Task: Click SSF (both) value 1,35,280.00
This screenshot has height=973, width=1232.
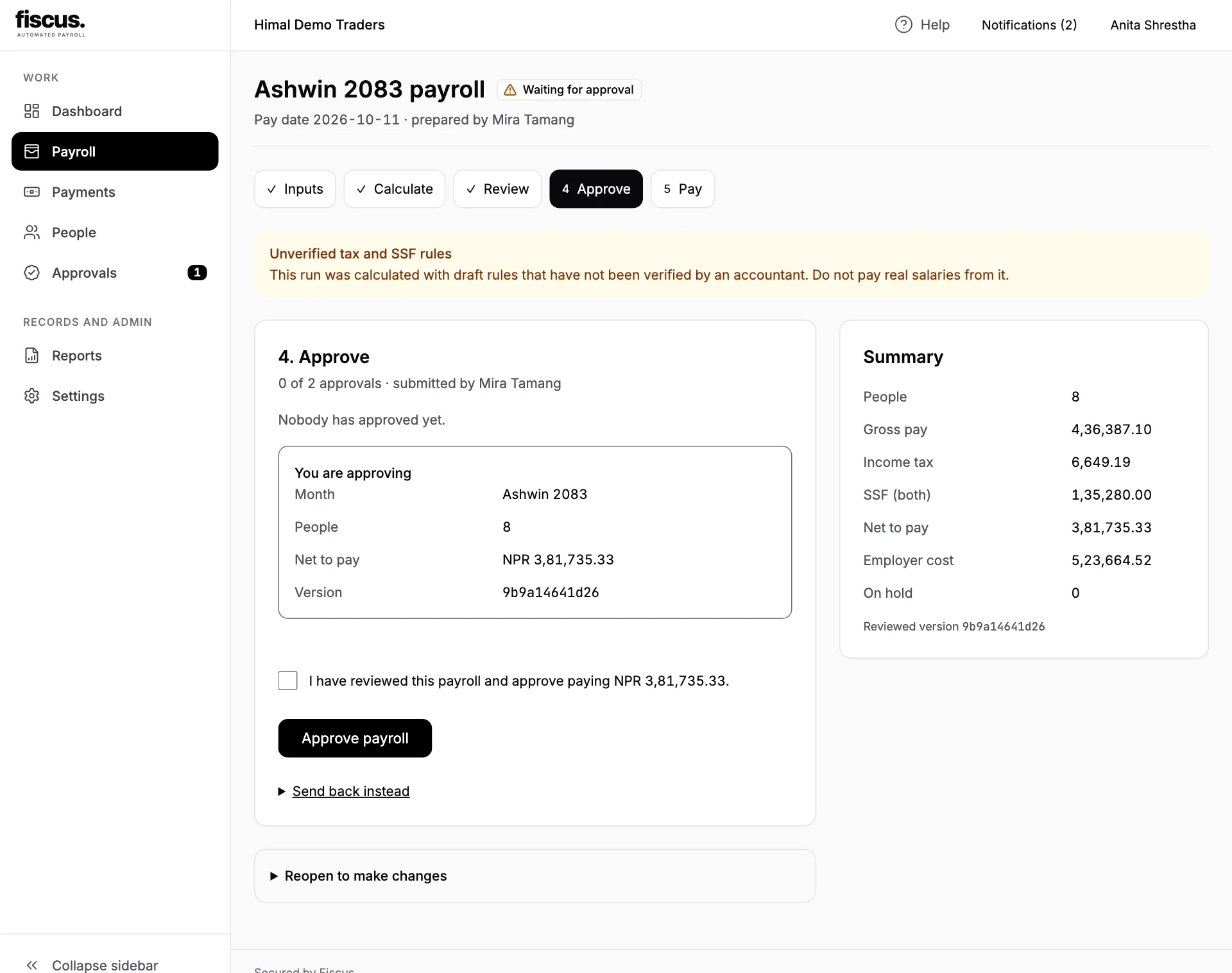Action: pos(1111,495)
